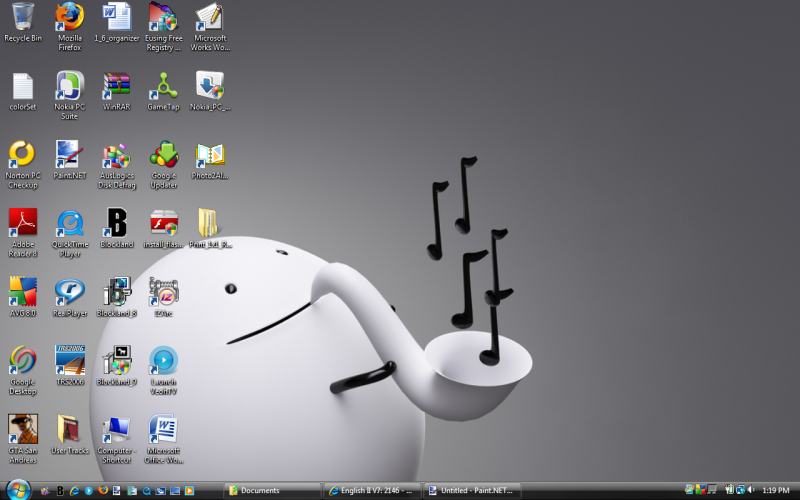Open GTA San Andreas desktop icon

pos(23,439)
